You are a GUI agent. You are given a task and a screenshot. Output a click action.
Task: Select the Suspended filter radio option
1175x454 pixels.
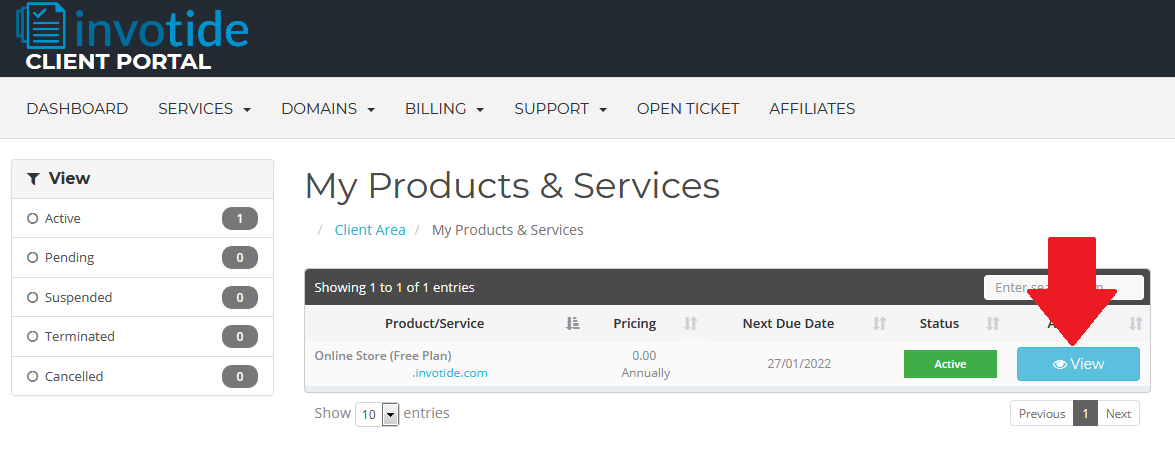coord(33,298)
